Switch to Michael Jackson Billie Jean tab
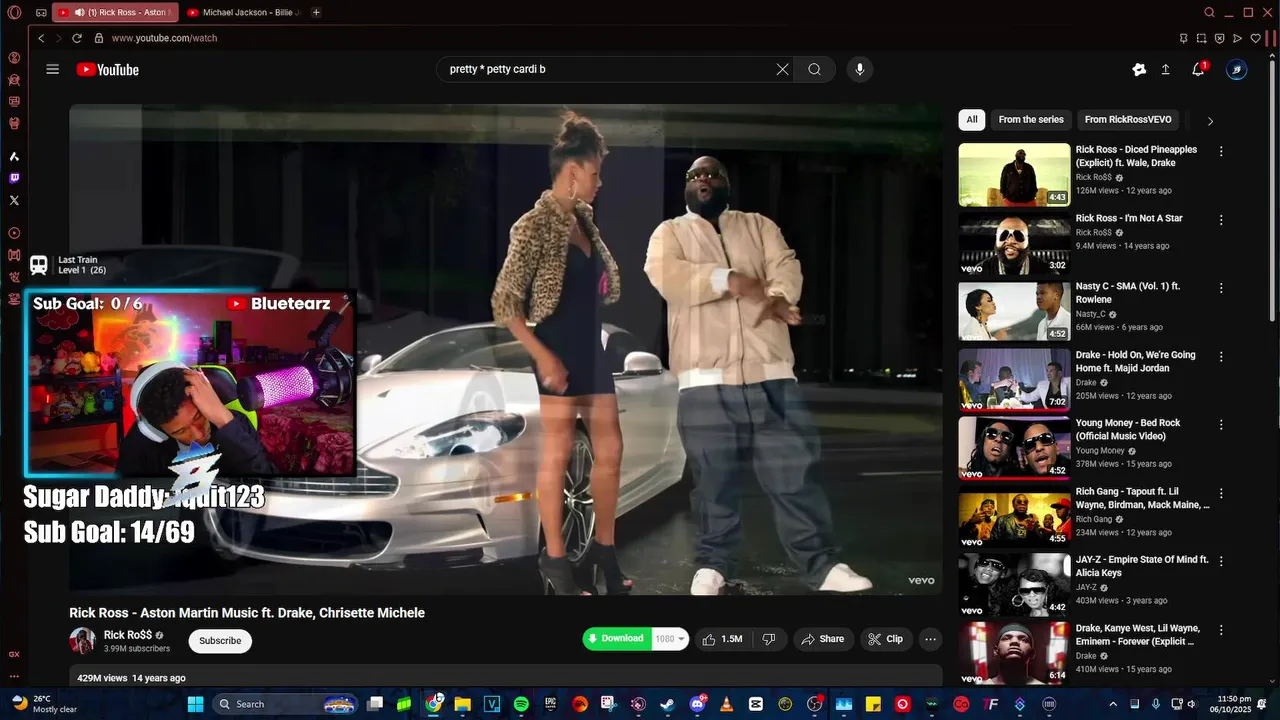The image size is (1280, 720). (x=244, y=12)
